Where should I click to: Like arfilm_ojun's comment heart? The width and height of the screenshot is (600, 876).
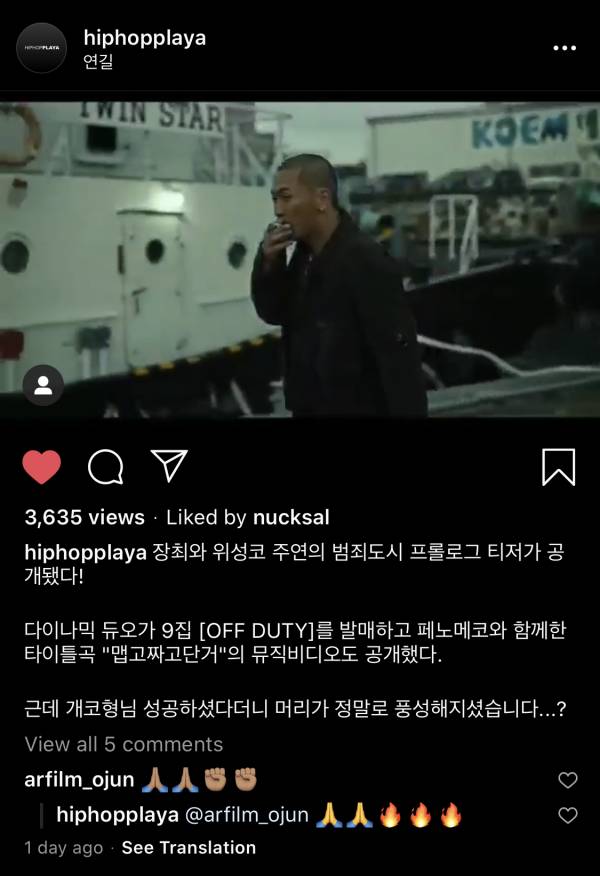tap(568, 780)
